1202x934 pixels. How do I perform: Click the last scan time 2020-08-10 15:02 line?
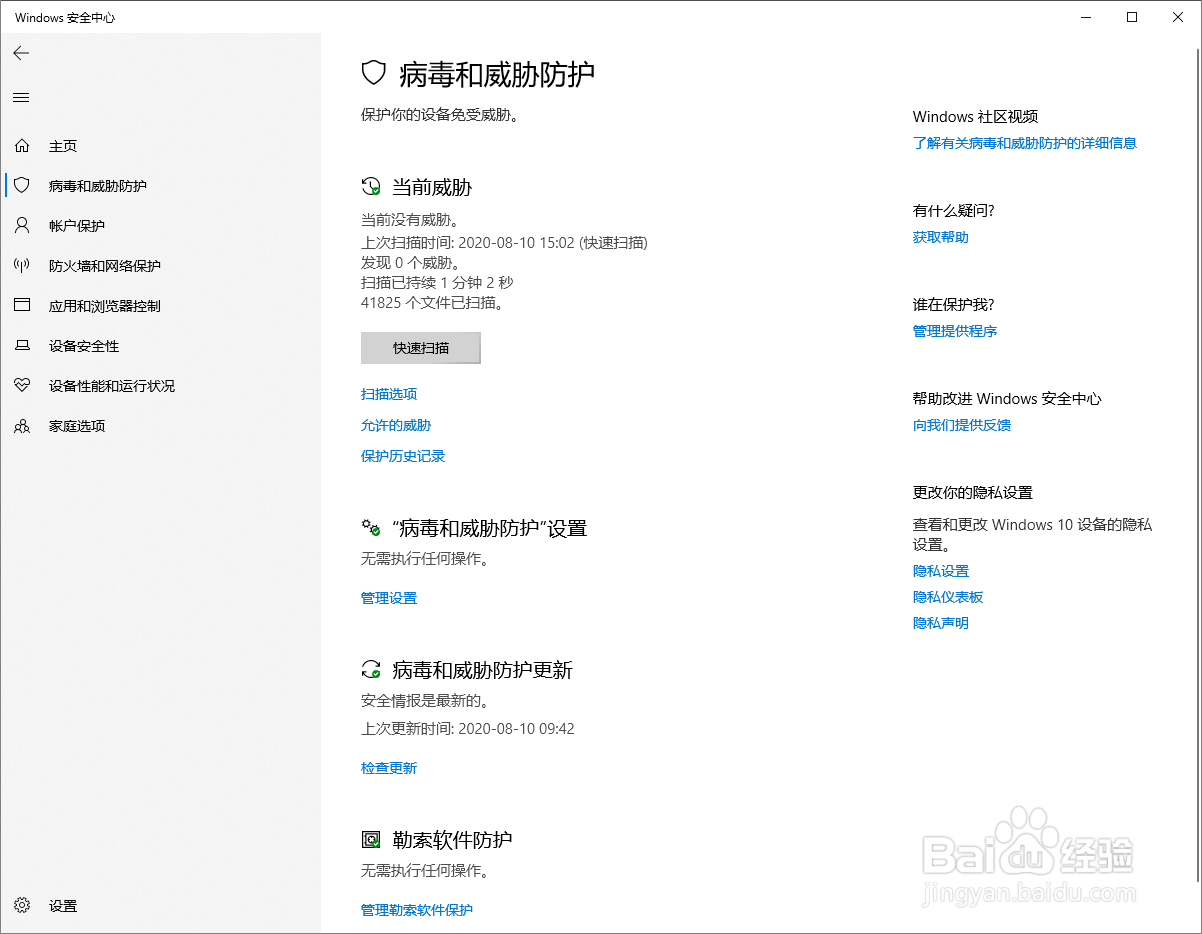[504, 242]
